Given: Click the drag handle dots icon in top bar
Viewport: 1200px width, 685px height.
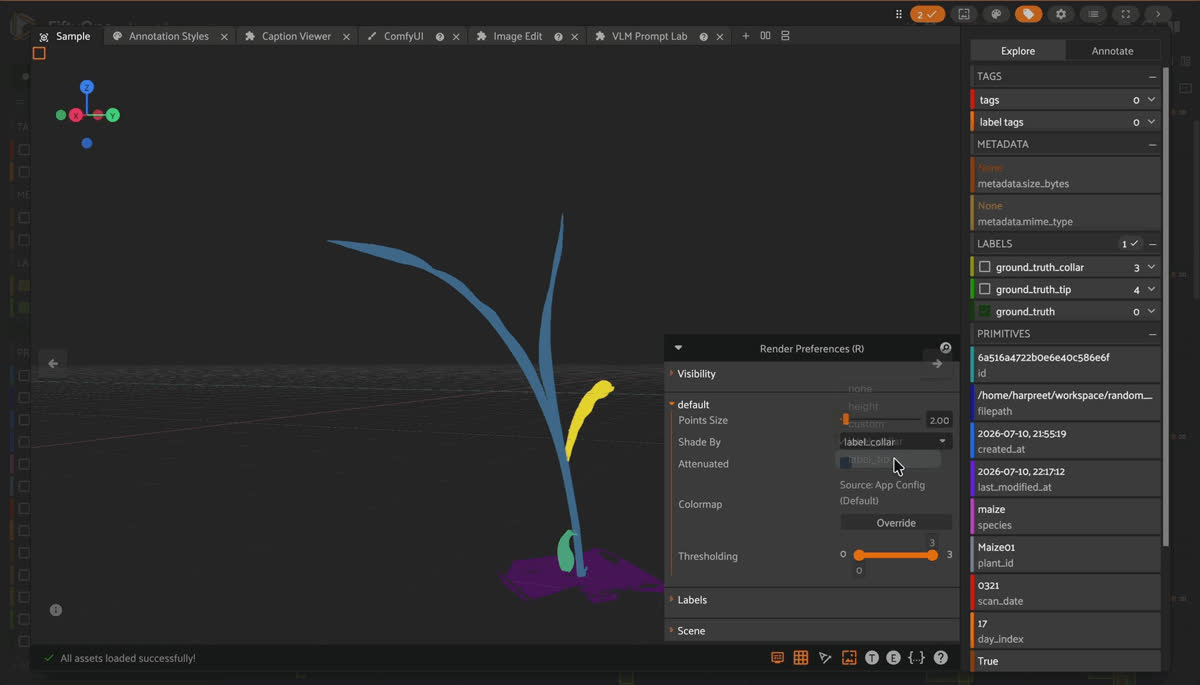Looking at the screenshot, I should coord(899,14).
